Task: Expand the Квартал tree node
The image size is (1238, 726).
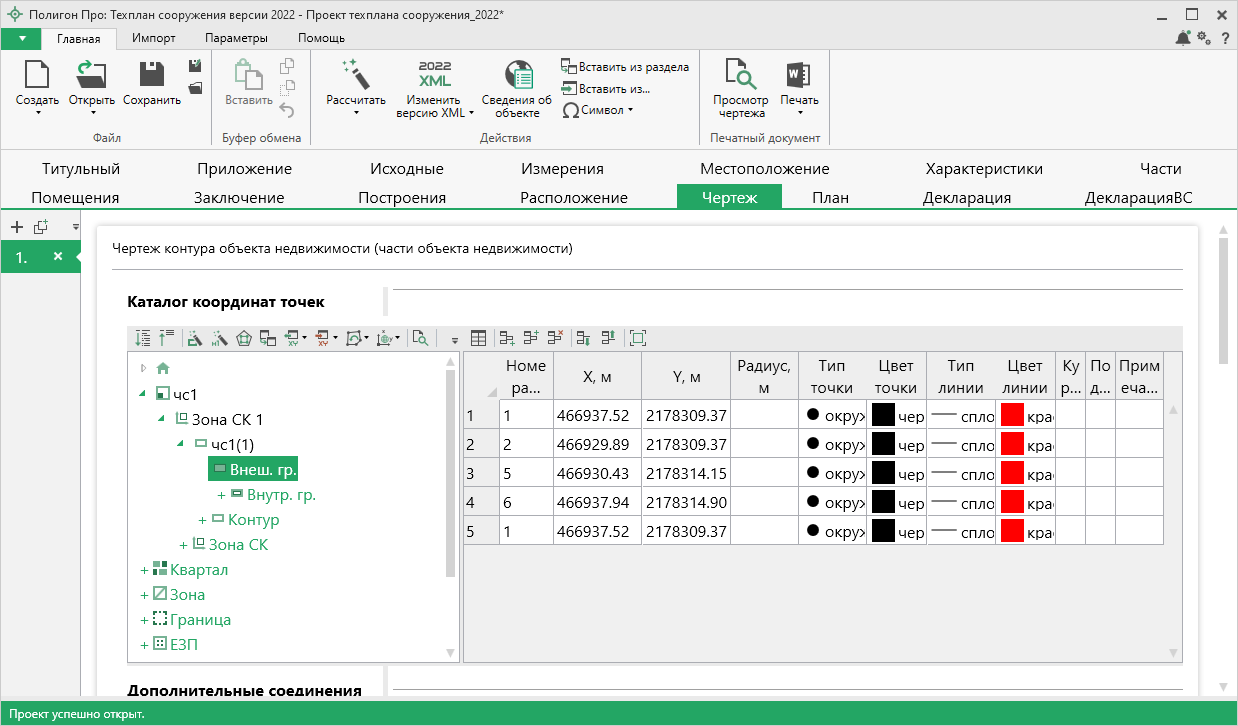Action: click(x=145, y=570)
